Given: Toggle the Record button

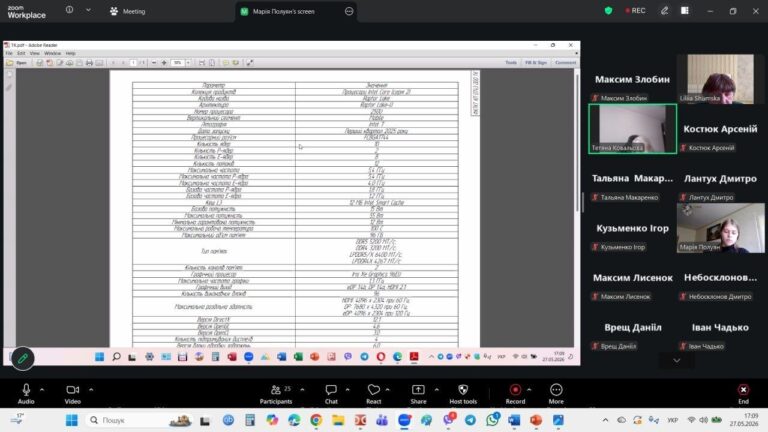Looking at the screenshot, I should (515, 394).
